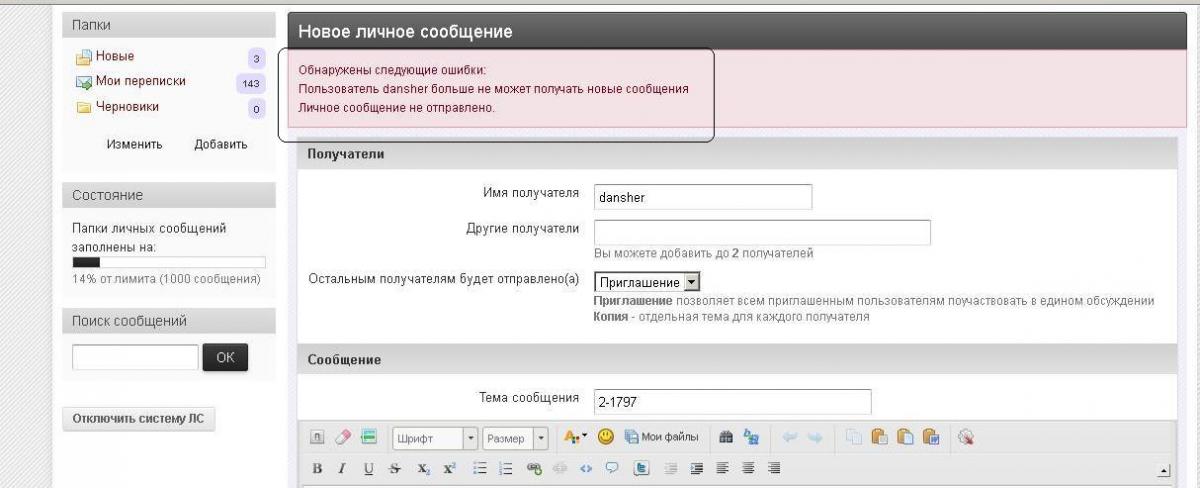Open the Мои переписки folder

tap(140, 81)
